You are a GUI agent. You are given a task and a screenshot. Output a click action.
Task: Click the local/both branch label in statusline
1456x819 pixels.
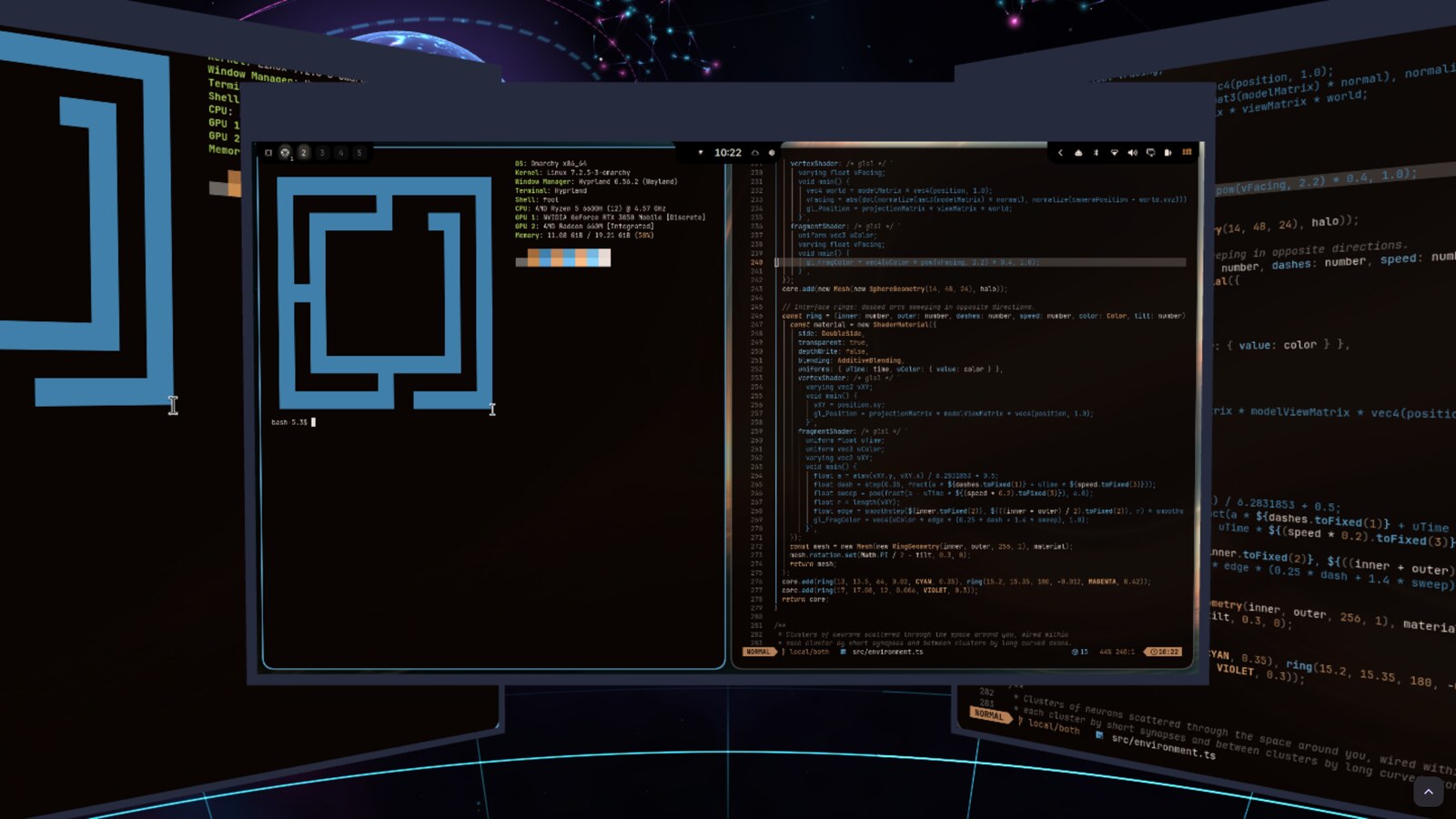pyautogui.click(x=810, y=652)
